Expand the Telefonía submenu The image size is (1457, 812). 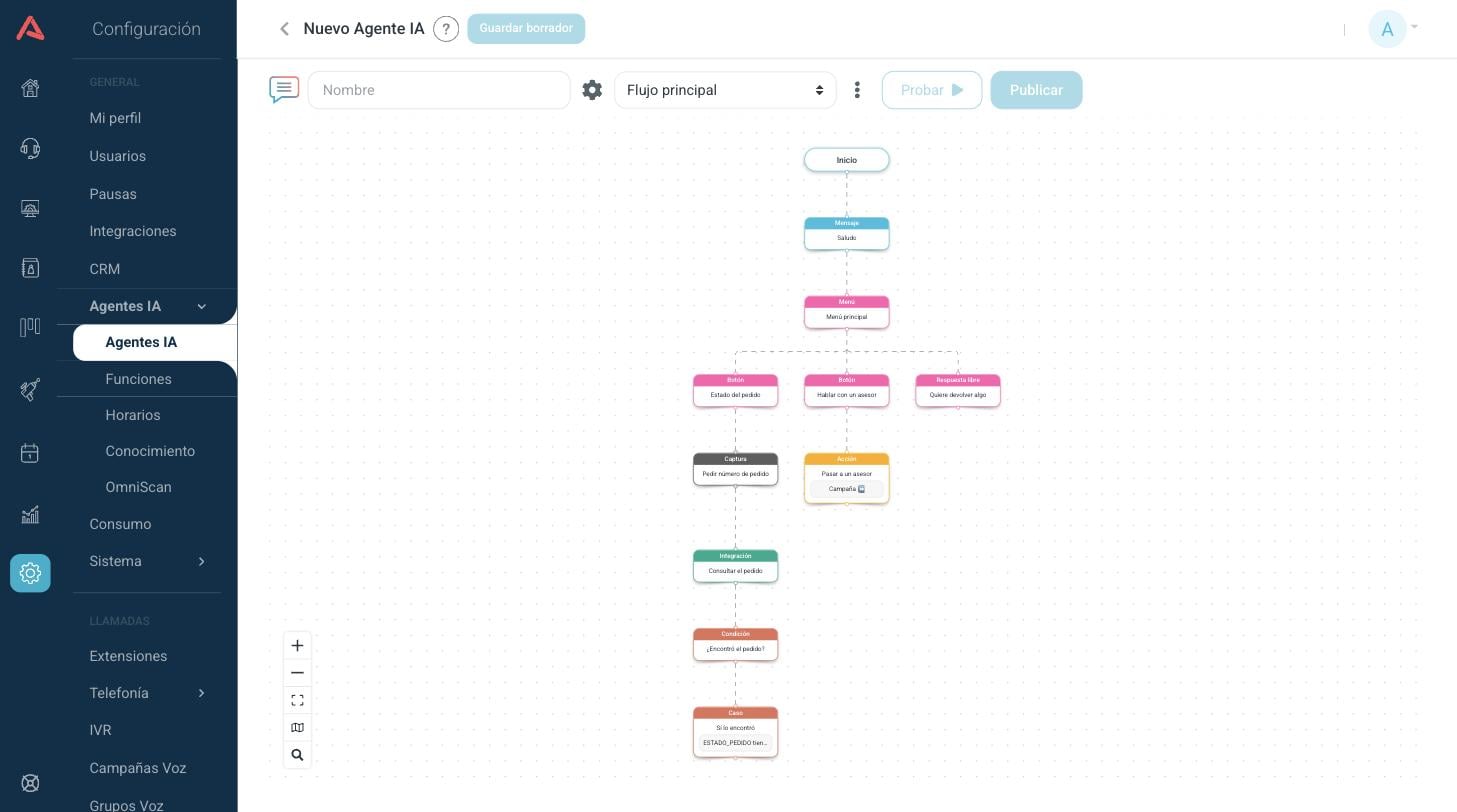click(201, 693)
